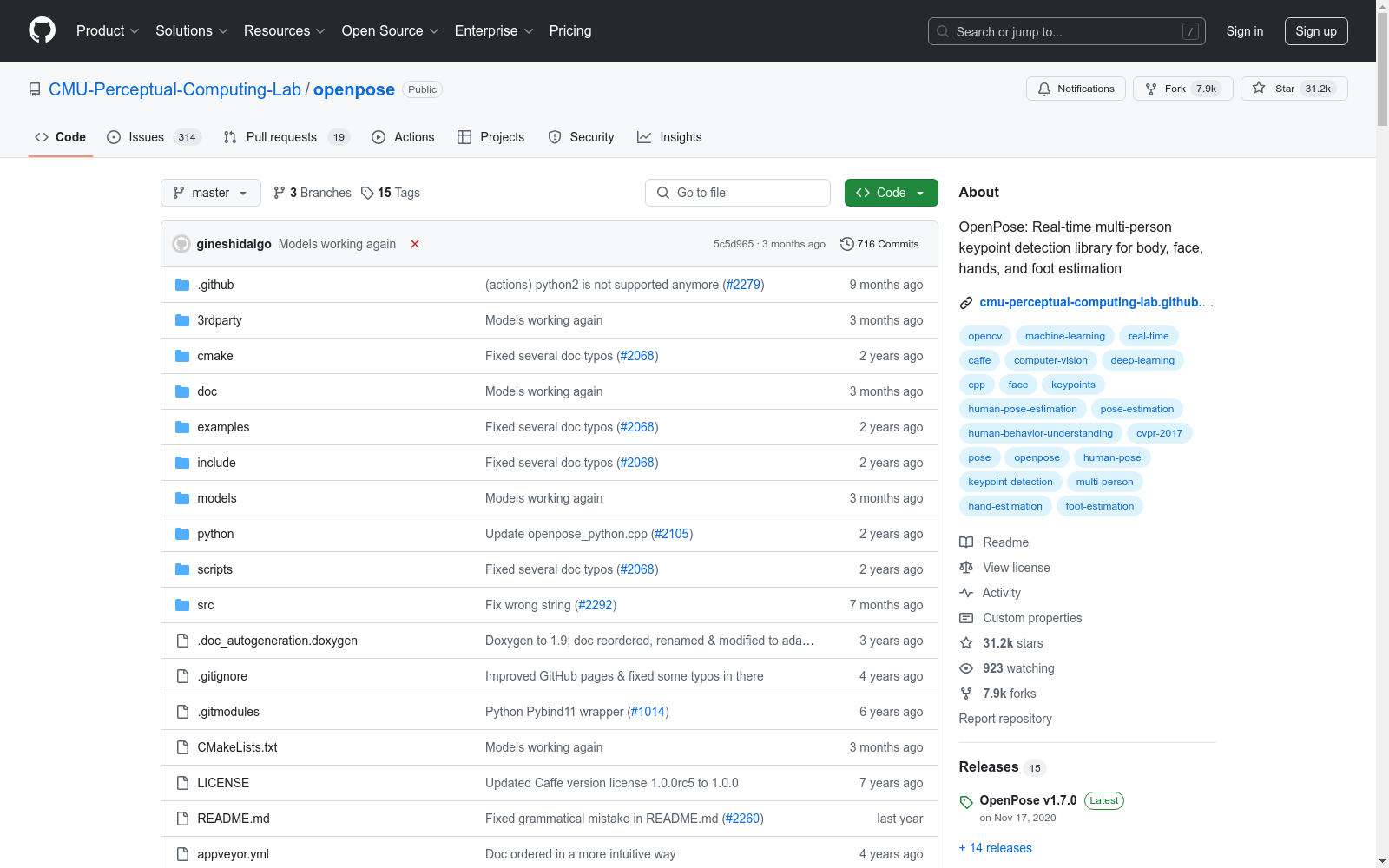Click the Search or jump to field
Image resolution: width=1389 pixels, height=868 pixels.
pos(1067,31)
